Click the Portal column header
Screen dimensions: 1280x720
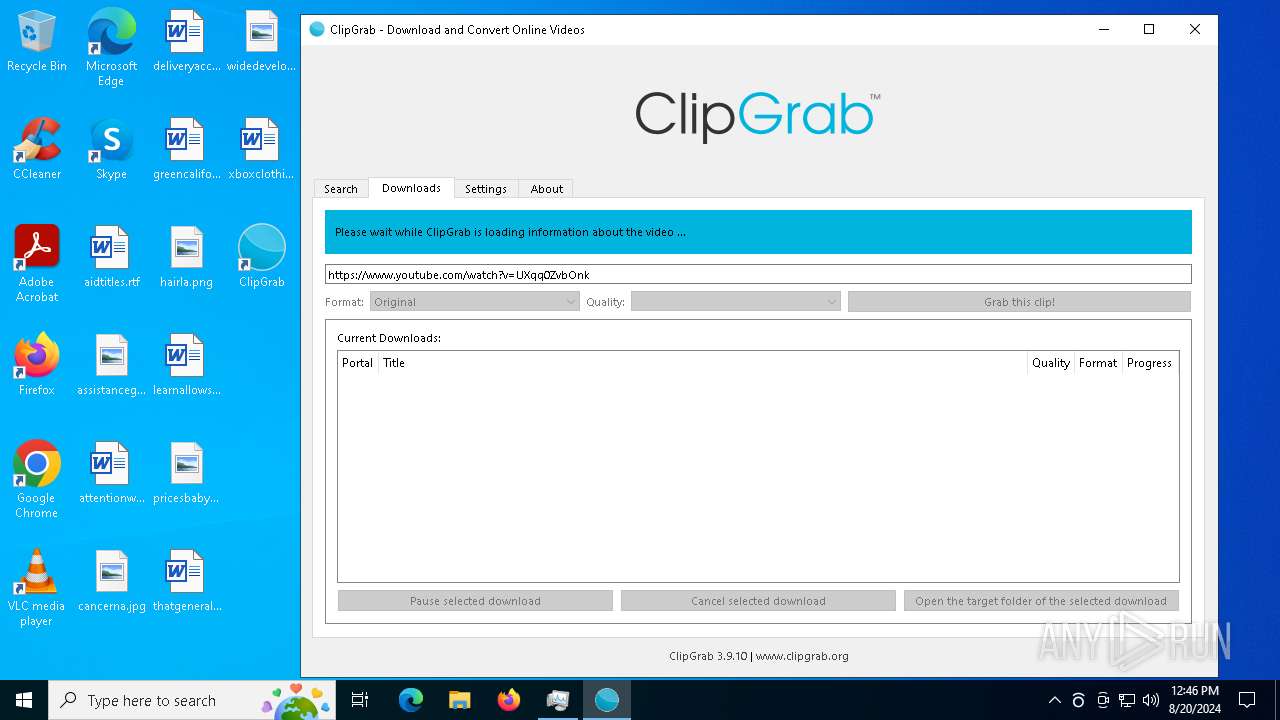pyautogui.click(x=357, y=363)
